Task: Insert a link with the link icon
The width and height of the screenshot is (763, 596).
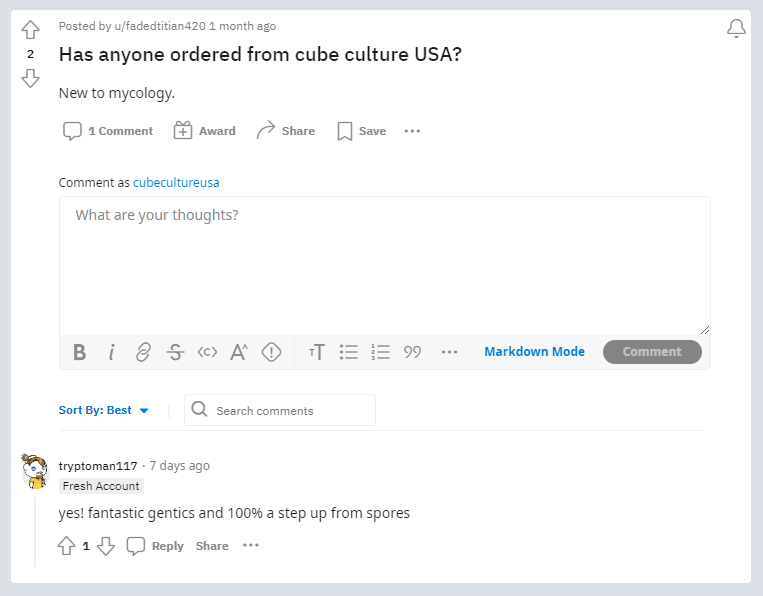Action: coord(143,352)
